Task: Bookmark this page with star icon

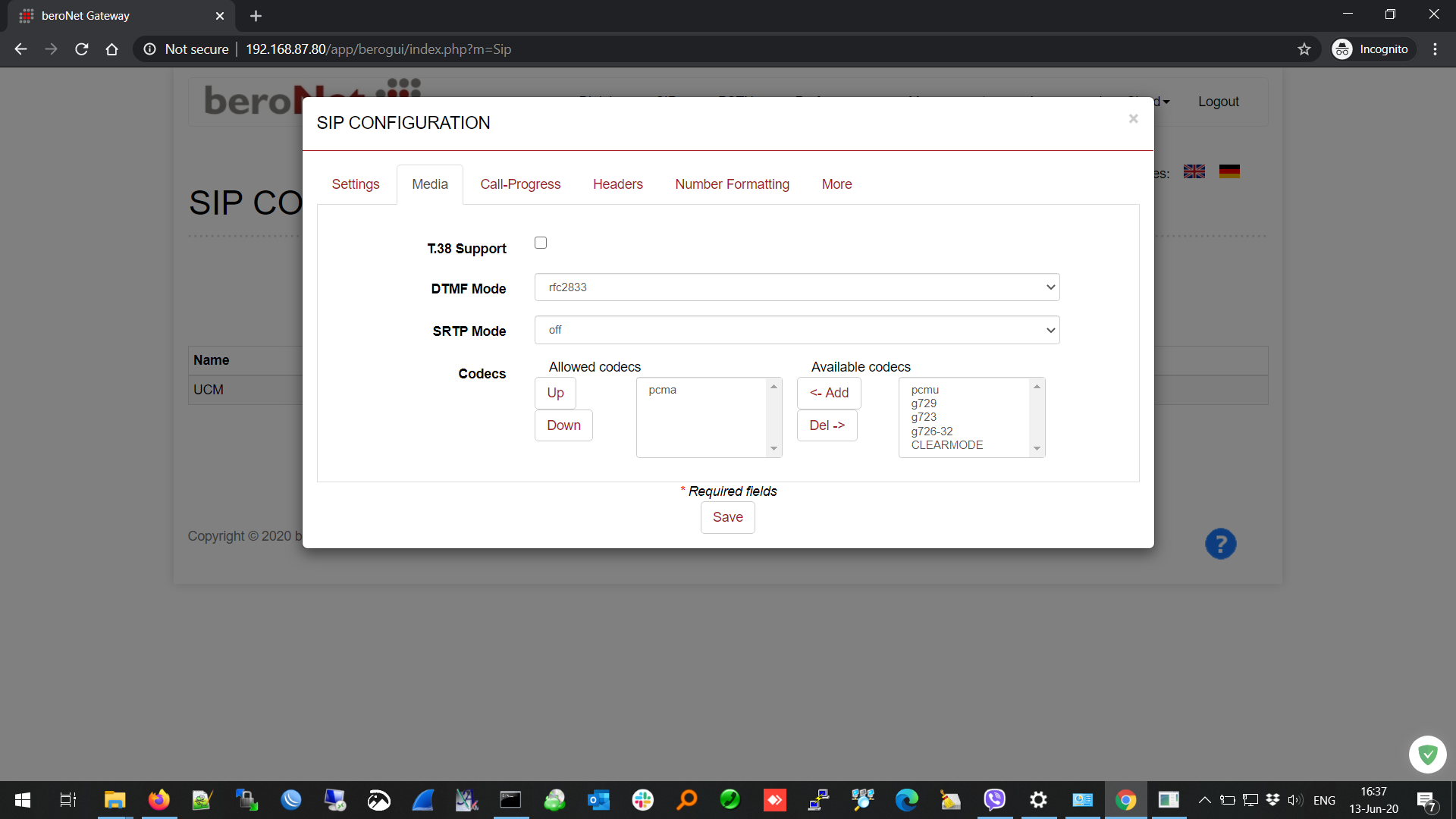Action: [1304, 49]
